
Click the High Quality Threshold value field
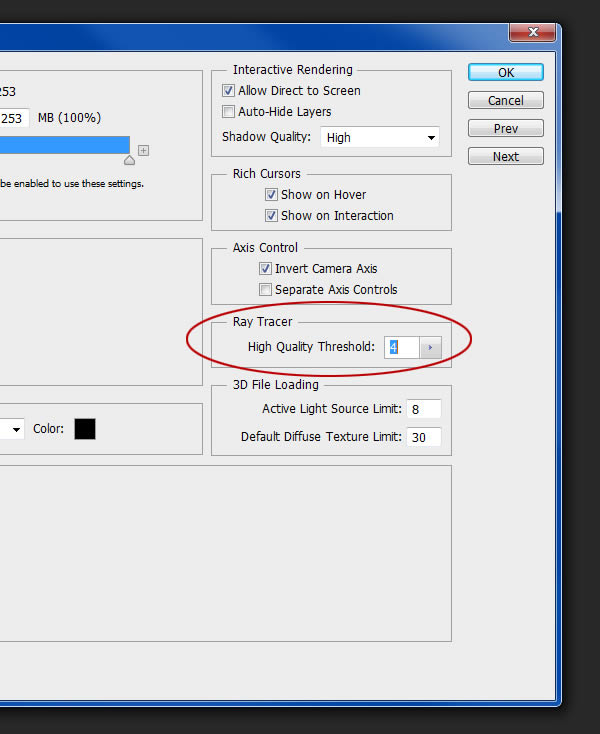coord(402,347)
